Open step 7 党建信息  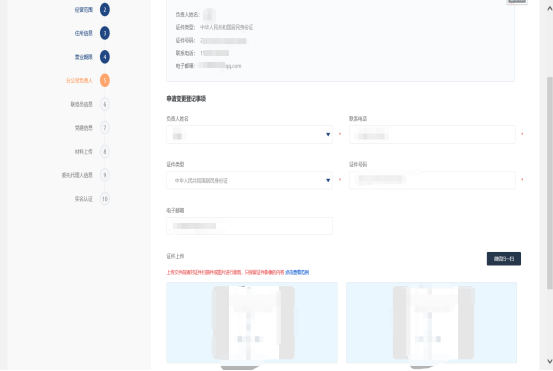point(104,128)
